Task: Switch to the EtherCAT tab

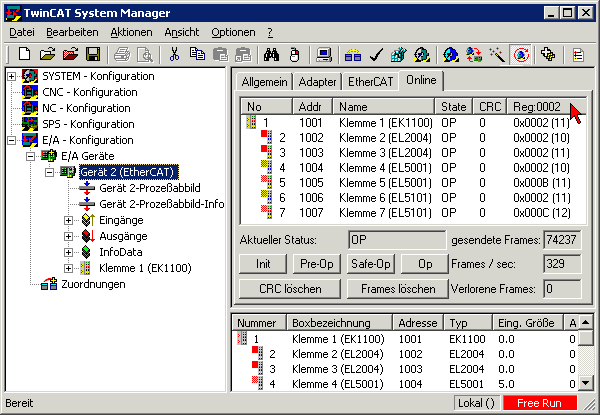Action: [x=369, y=82]
